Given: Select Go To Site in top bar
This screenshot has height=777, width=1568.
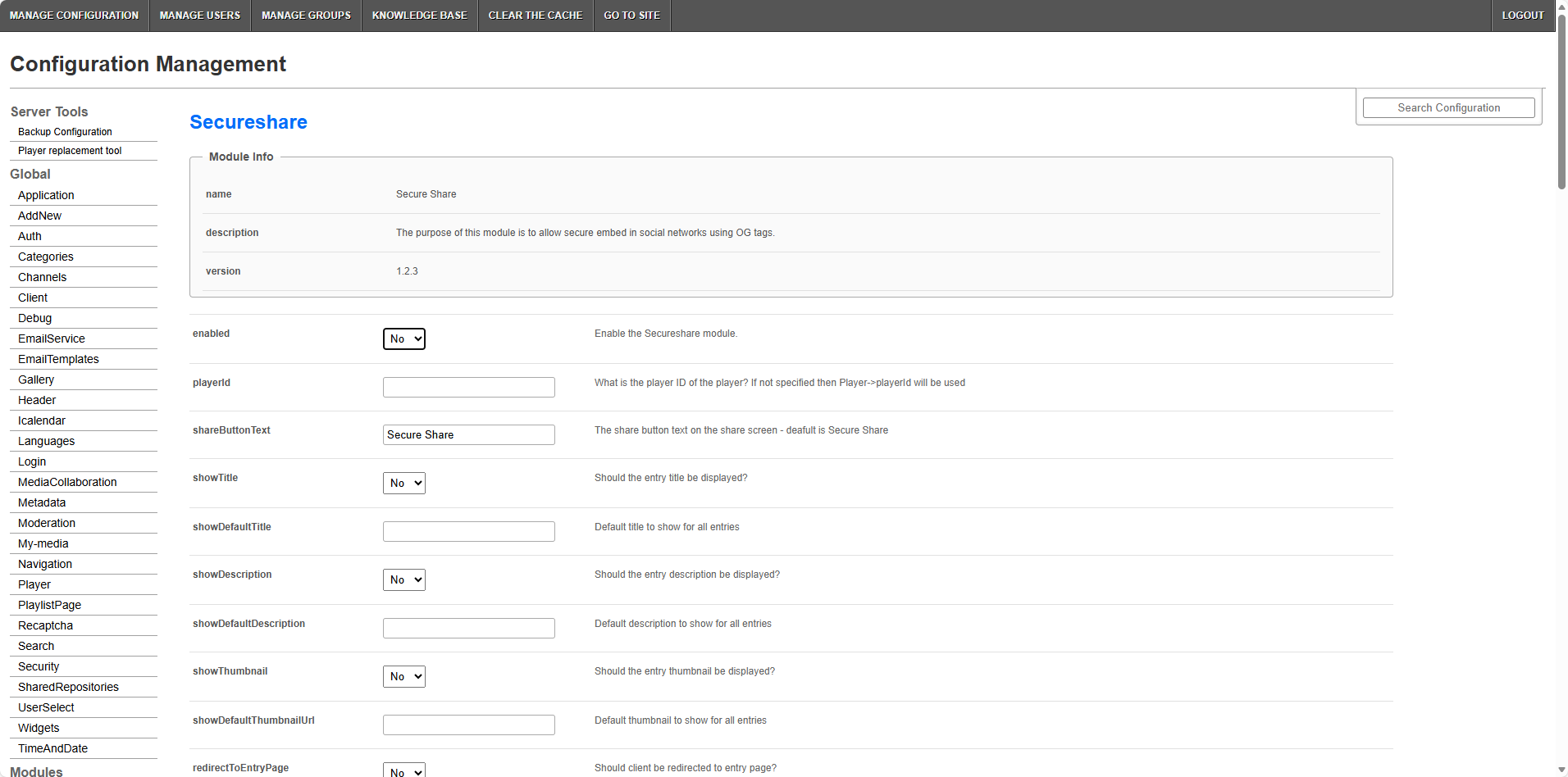Looking at the screenshot, I should [x=632, y=16].
